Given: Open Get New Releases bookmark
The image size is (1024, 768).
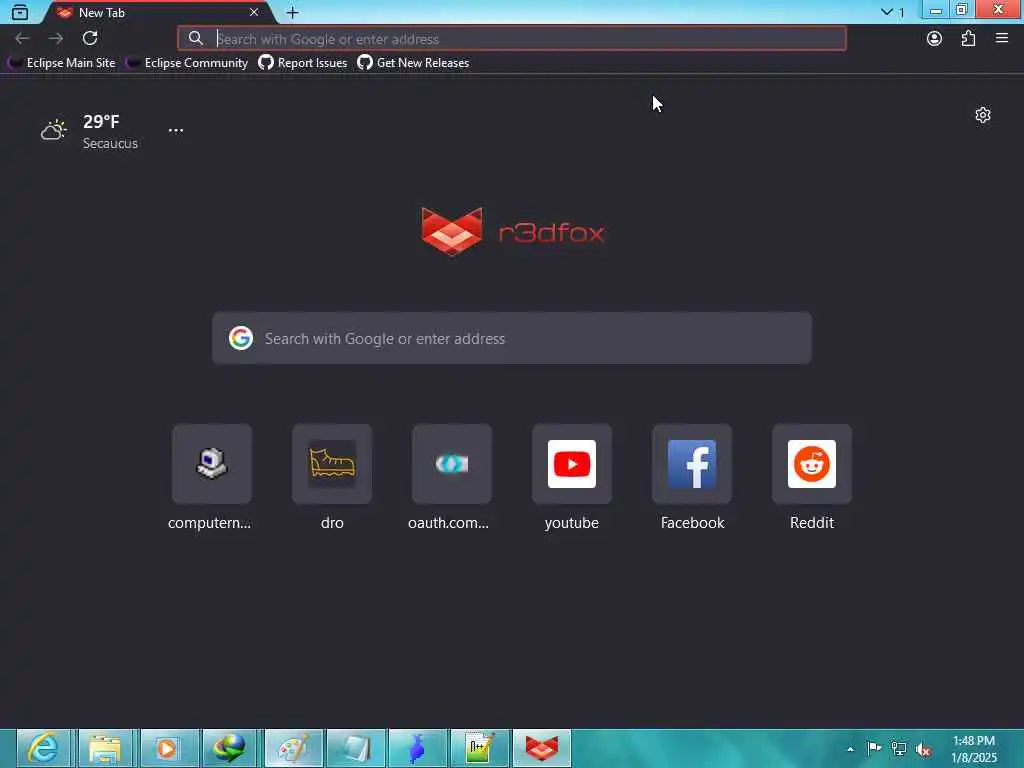Looking at the screenshot, I should (413, 63).
